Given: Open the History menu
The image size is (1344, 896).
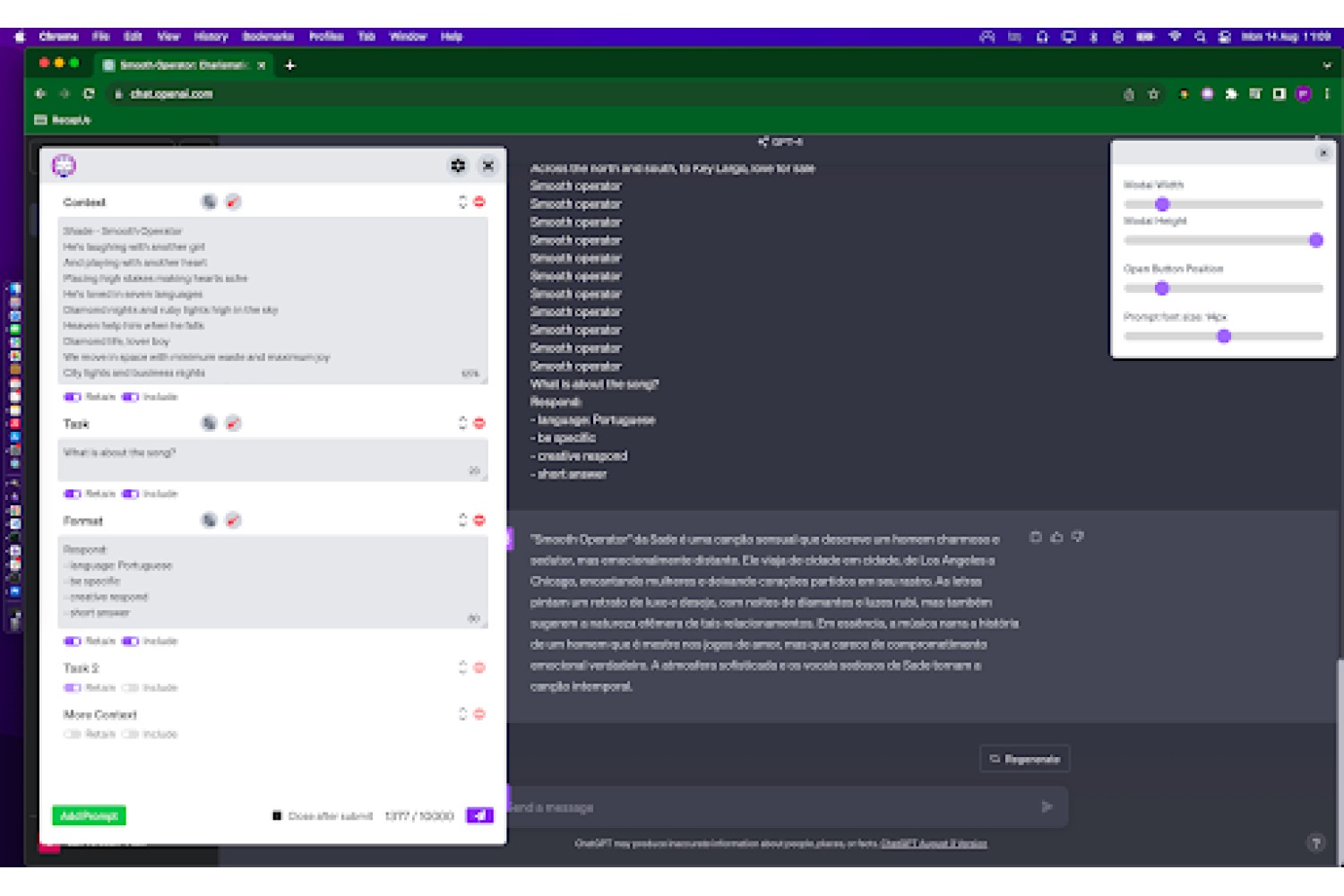Looking at the screenshot, I should [211, 37].
